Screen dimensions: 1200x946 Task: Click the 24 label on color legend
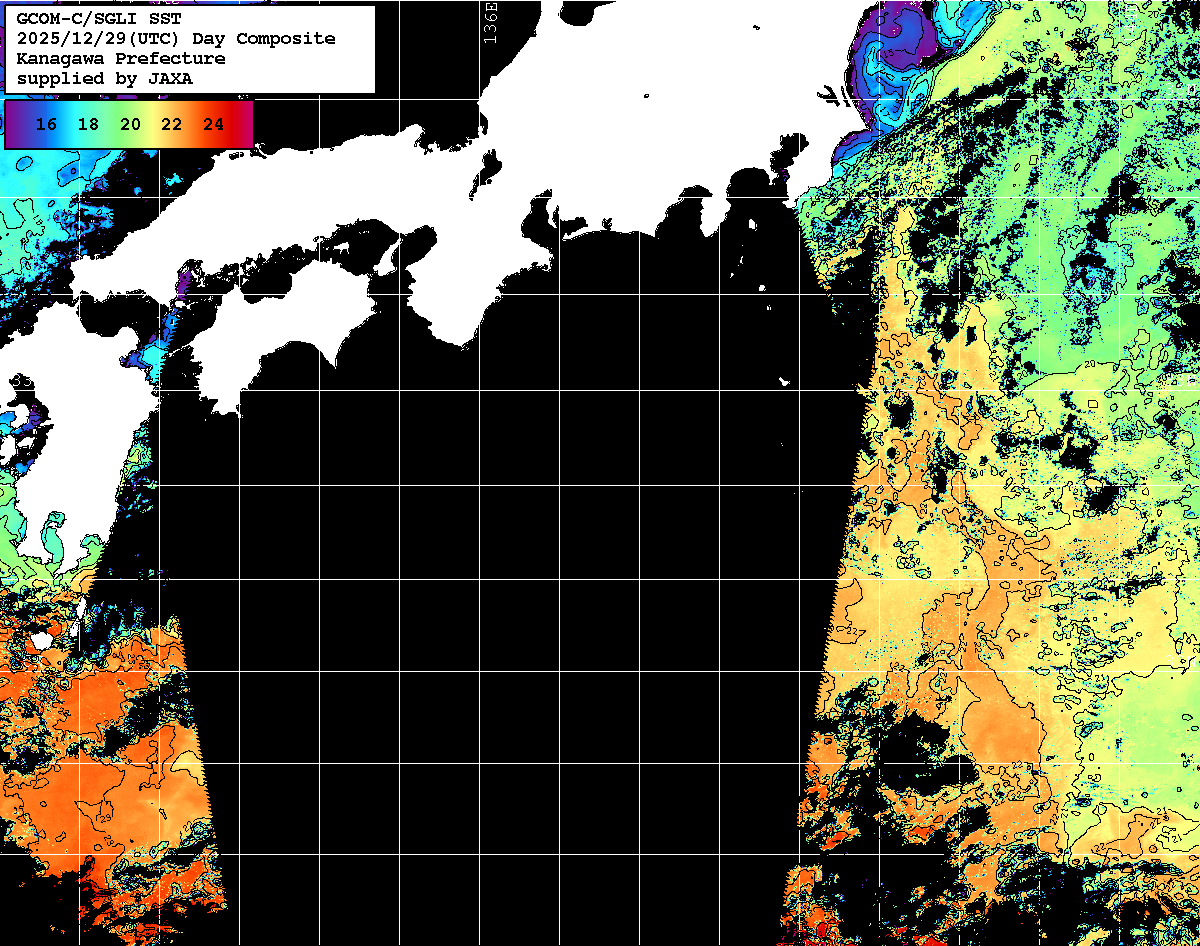tap(213, 125)
